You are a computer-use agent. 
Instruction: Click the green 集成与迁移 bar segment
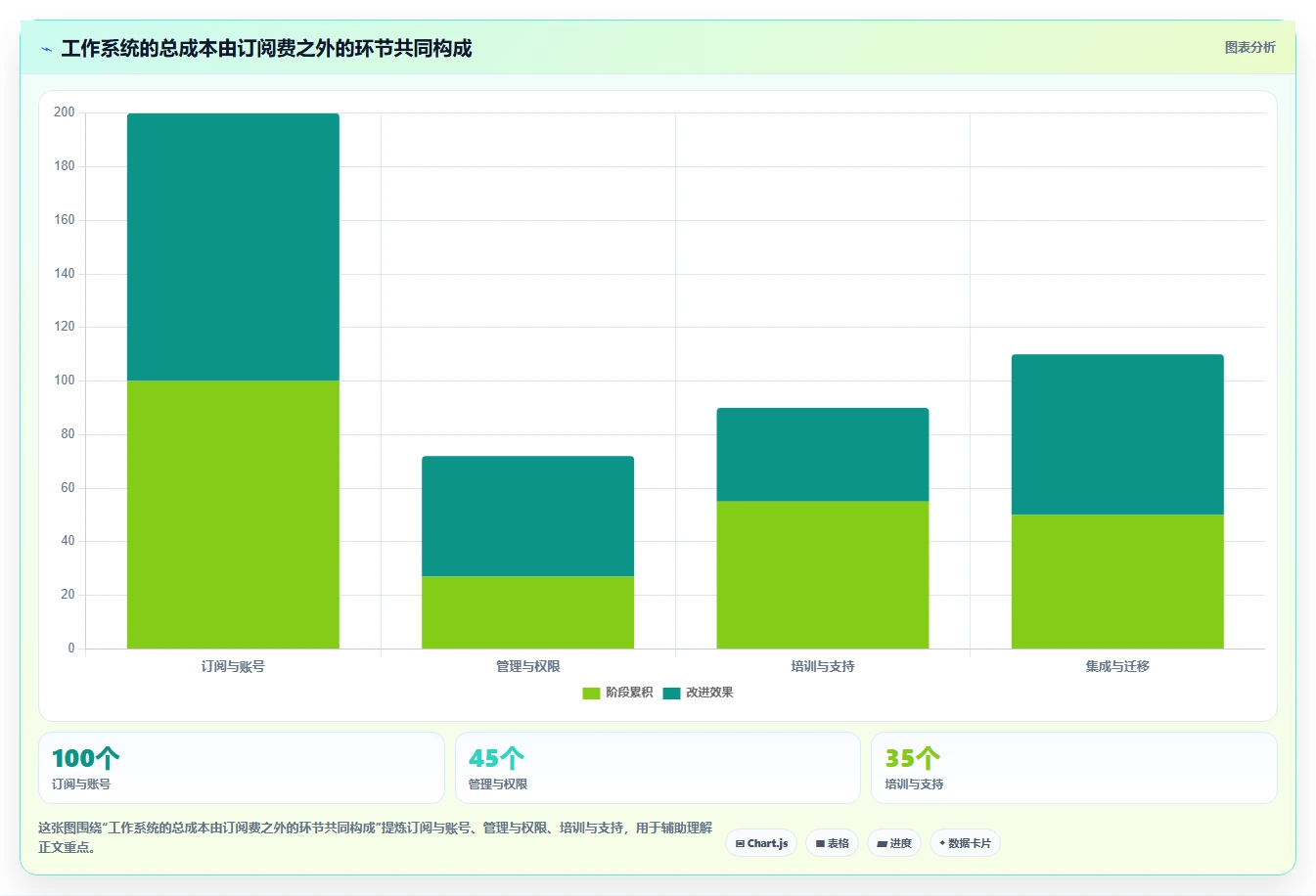[x=1117, y=581]
